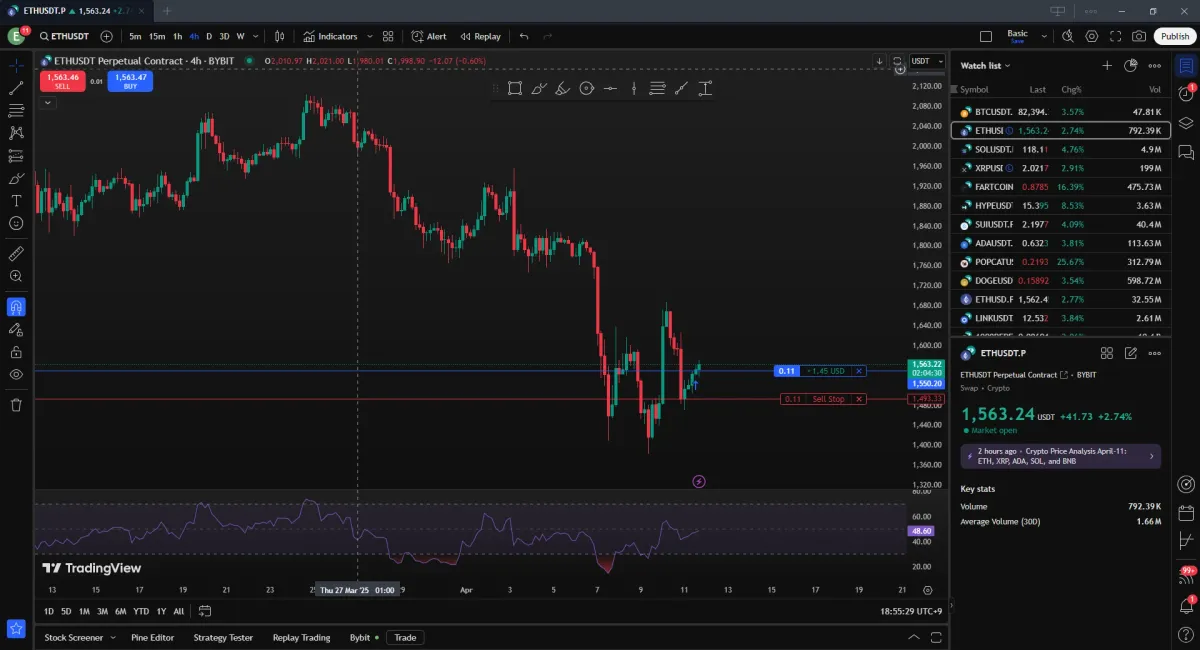Open the Pine Editor tab

(152, 637)
